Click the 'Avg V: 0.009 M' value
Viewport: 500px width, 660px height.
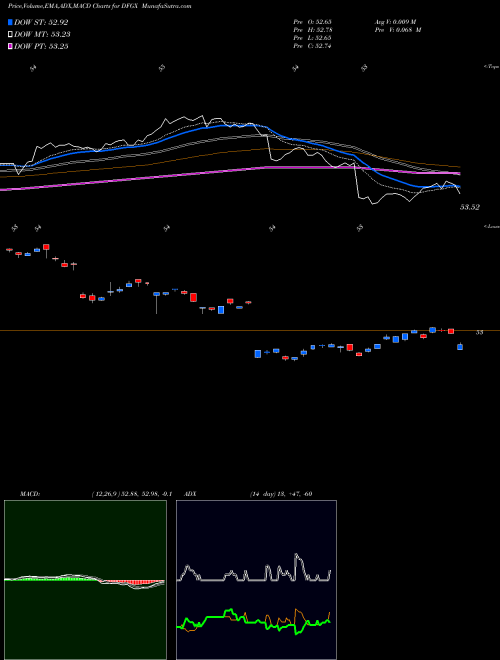coord(395,21)
